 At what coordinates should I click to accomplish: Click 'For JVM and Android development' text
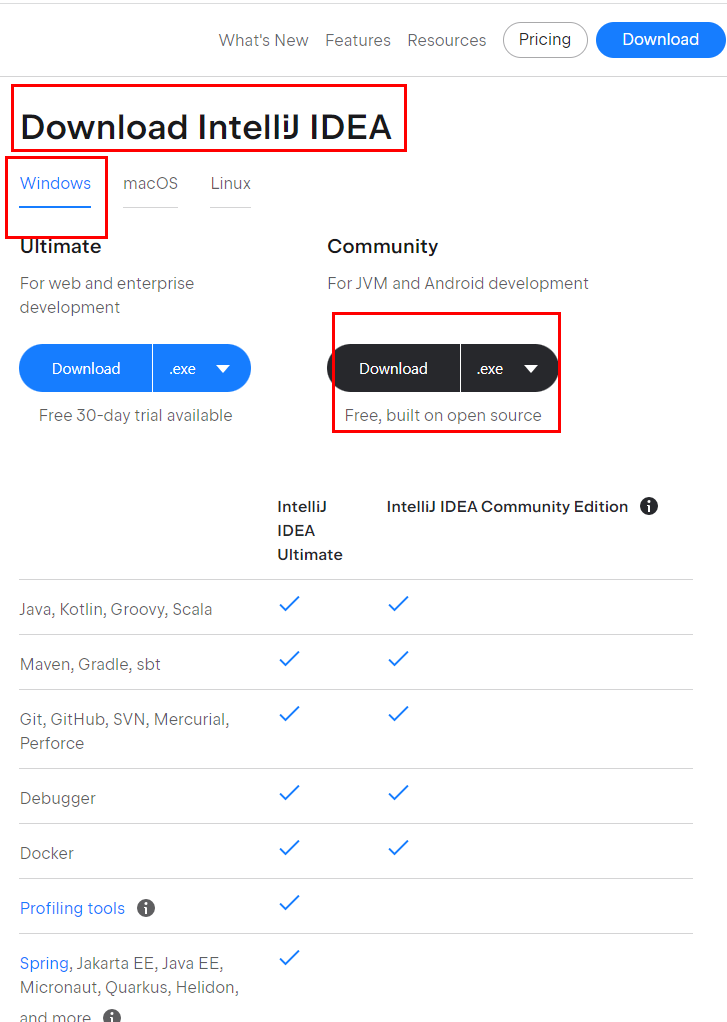(x=458, y=284)
